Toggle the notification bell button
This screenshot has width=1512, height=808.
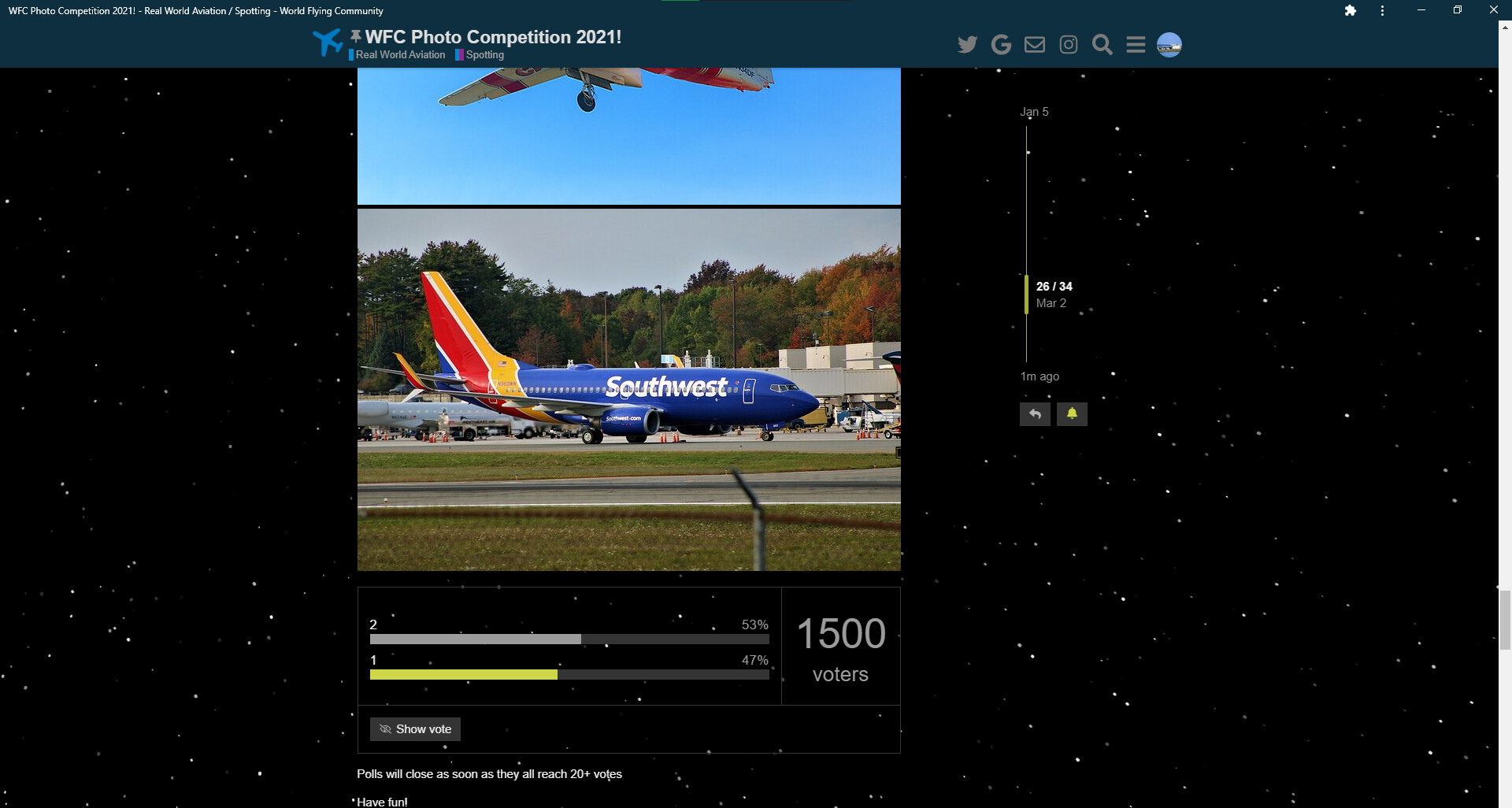[1072, 414]
